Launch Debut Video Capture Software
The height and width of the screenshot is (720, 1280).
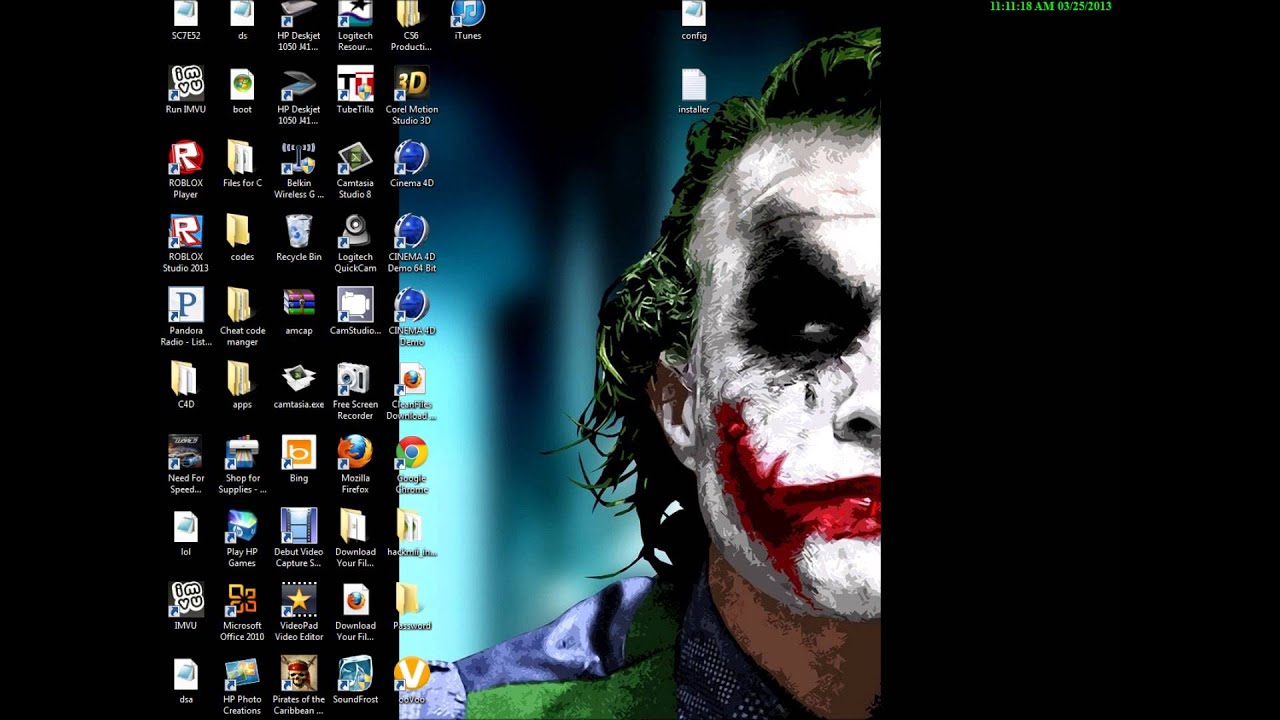click(299, 538)
